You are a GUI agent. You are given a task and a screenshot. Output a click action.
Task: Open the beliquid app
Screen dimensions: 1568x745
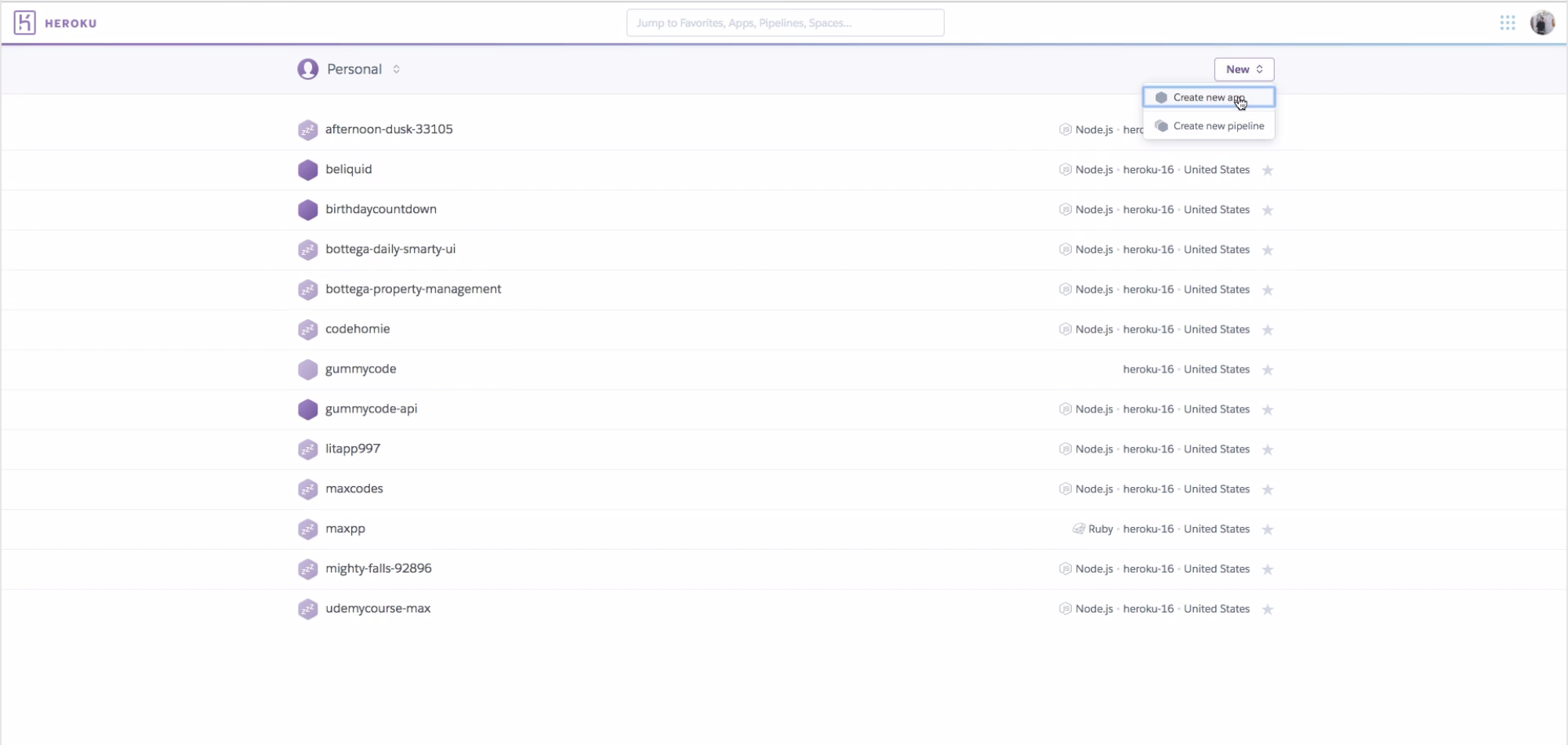(x=349, y=169)
